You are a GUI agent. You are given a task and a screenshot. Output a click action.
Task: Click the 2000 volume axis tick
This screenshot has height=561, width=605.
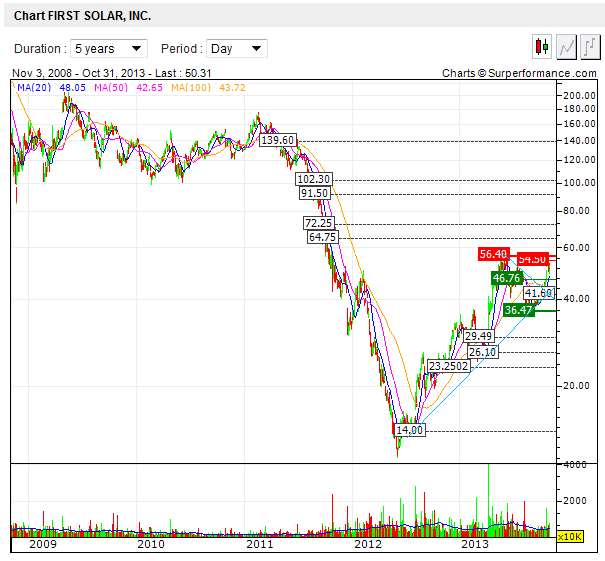(575, 501)
